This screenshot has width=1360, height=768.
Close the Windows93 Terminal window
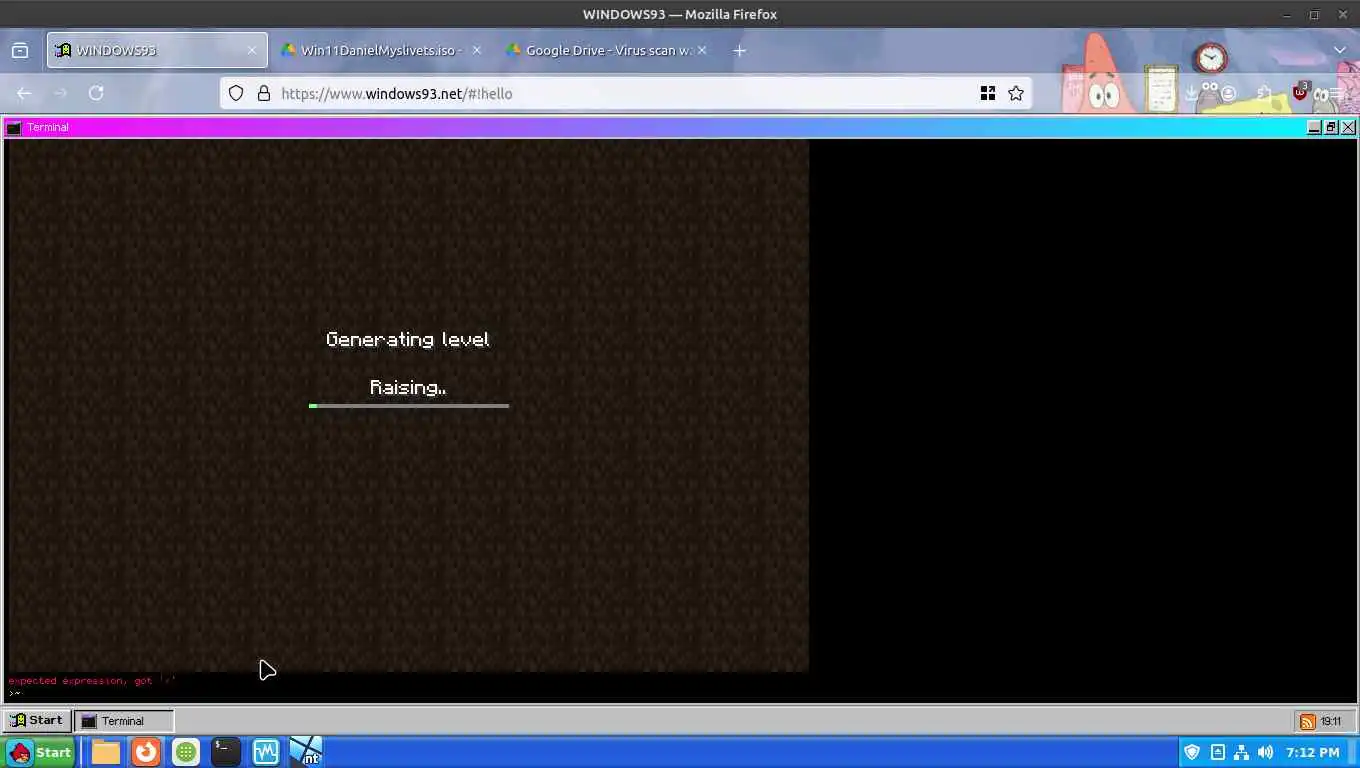coord(1348,127)
